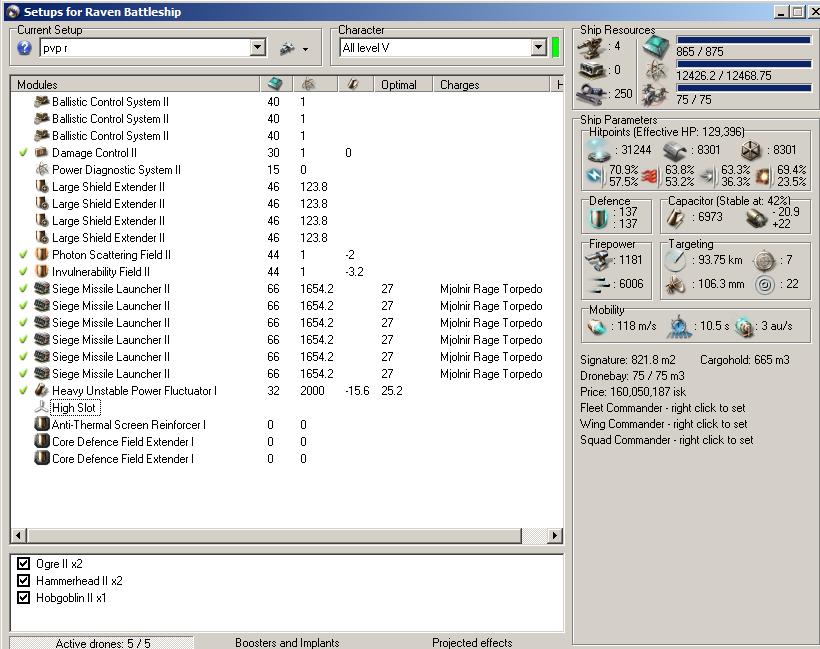Click the shield hitpoints icon

click(x=598, y=149)
